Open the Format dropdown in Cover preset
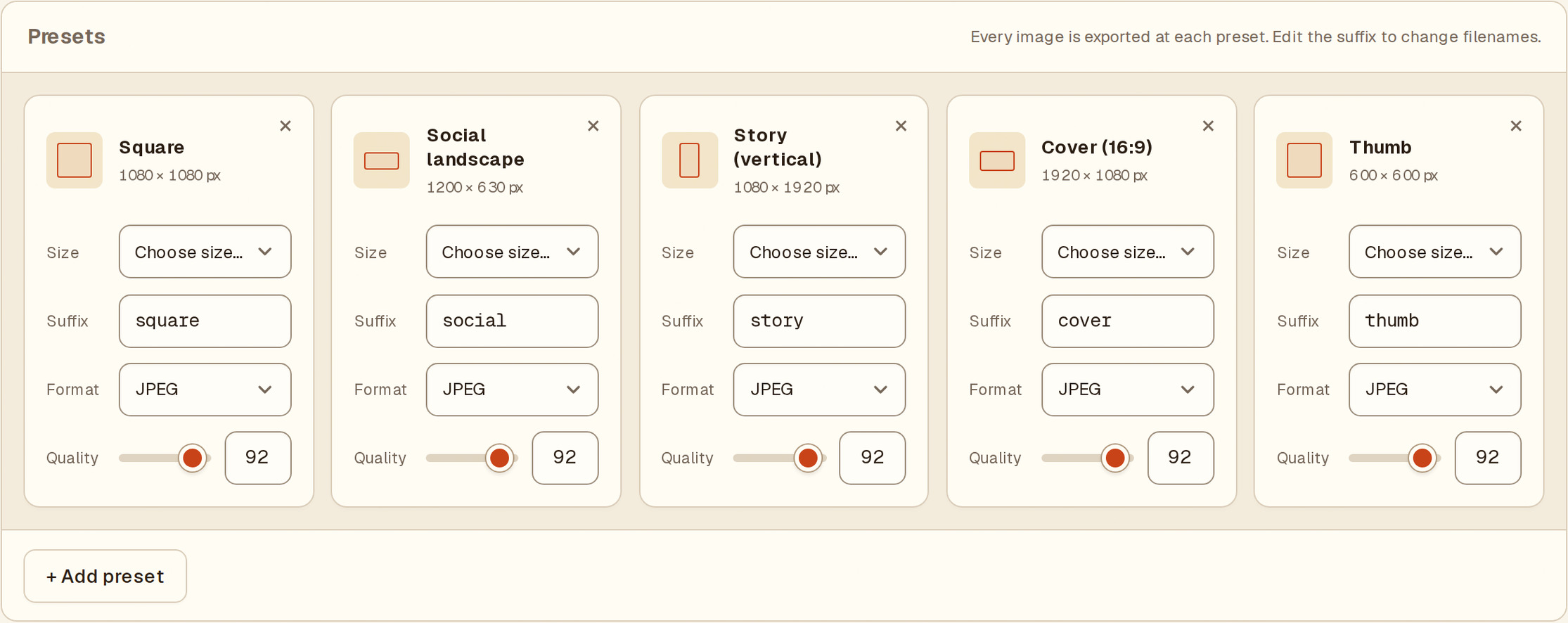Image resolution: width=1568 pixels, height=623 pixels. point(1127,390)
